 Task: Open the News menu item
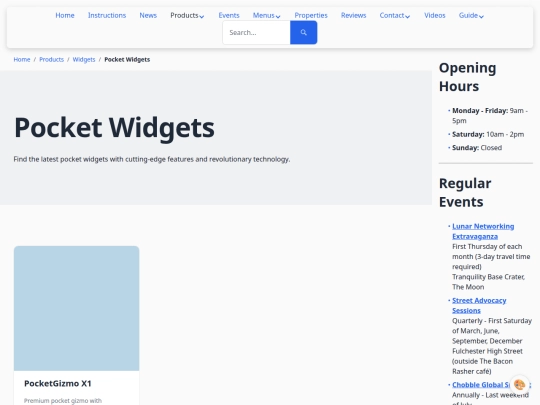pyautogui.click(x=148, y=15)
